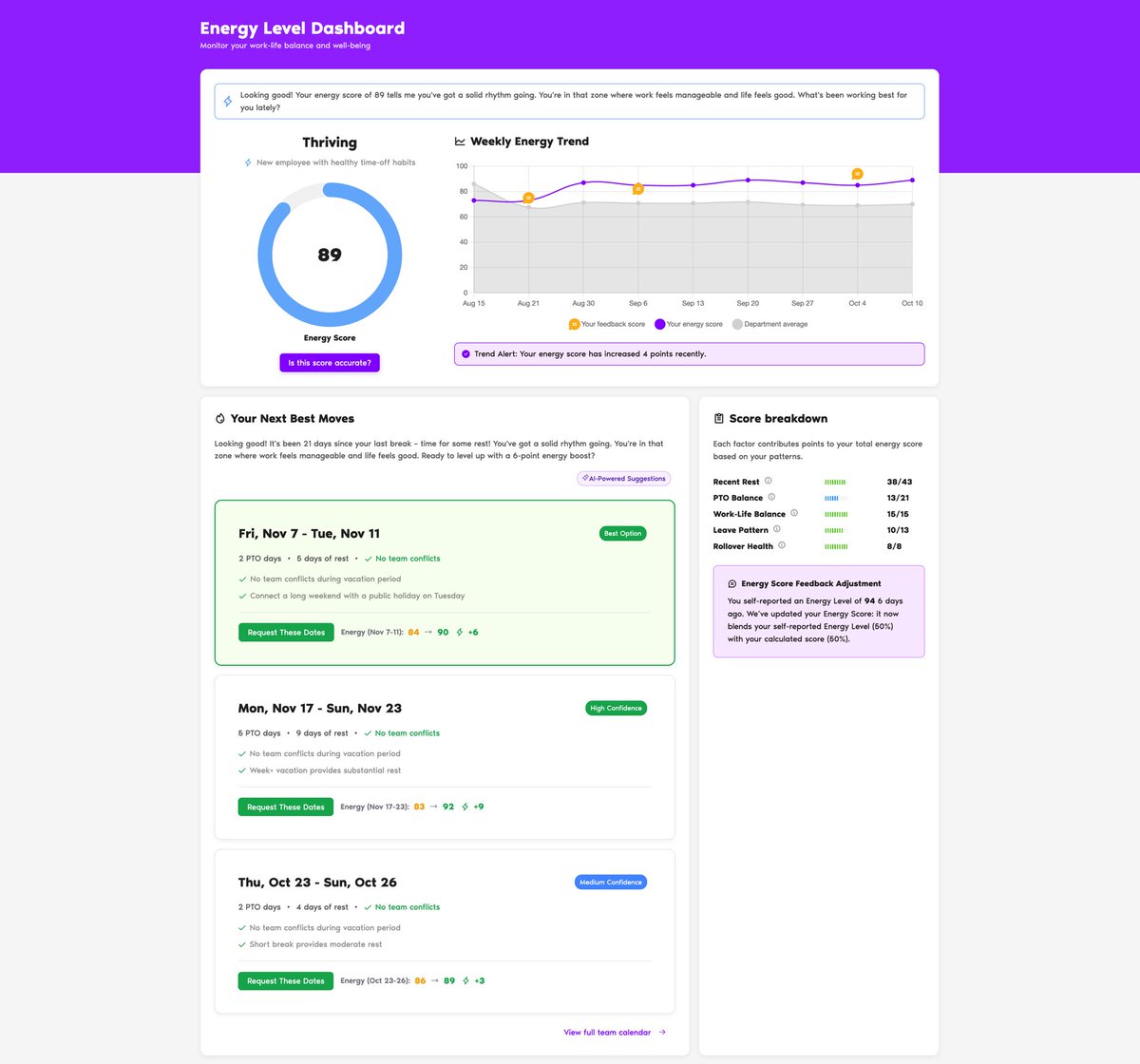Click the chart icon beside Weekly Energy Trend

460,142
